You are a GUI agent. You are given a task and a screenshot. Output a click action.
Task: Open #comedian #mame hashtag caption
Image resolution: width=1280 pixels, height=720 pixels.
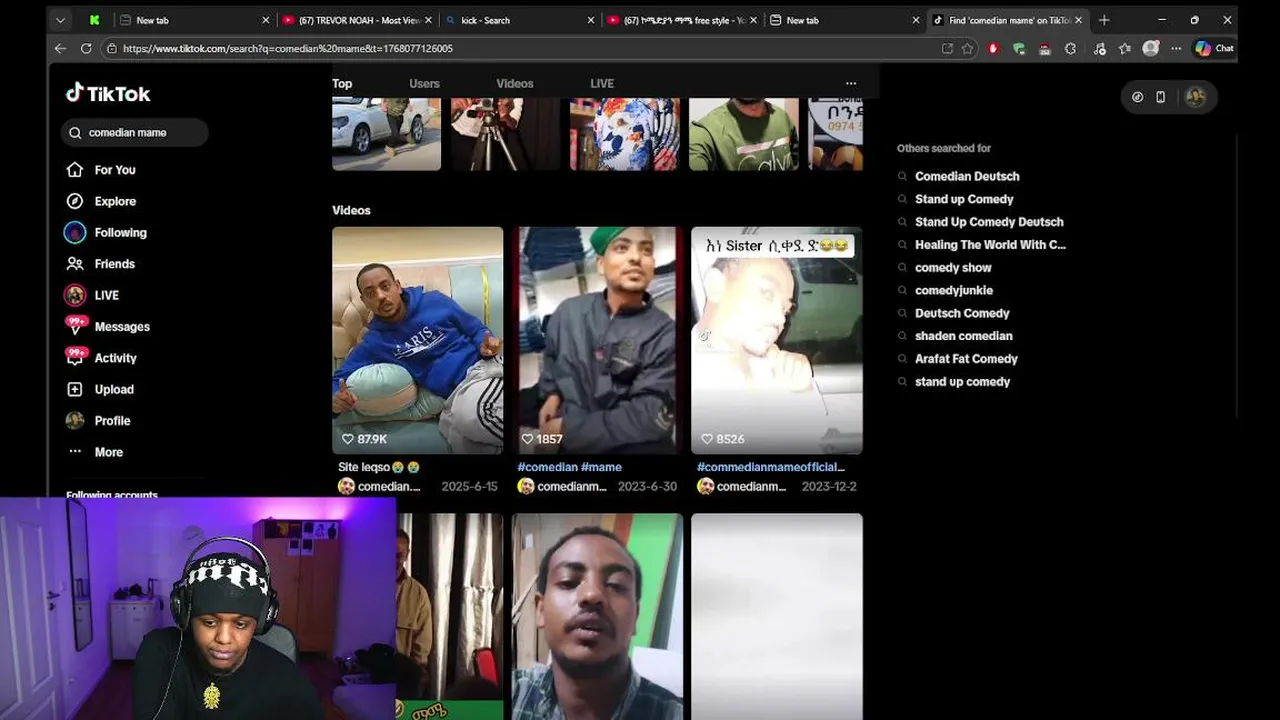click(569, 467)
